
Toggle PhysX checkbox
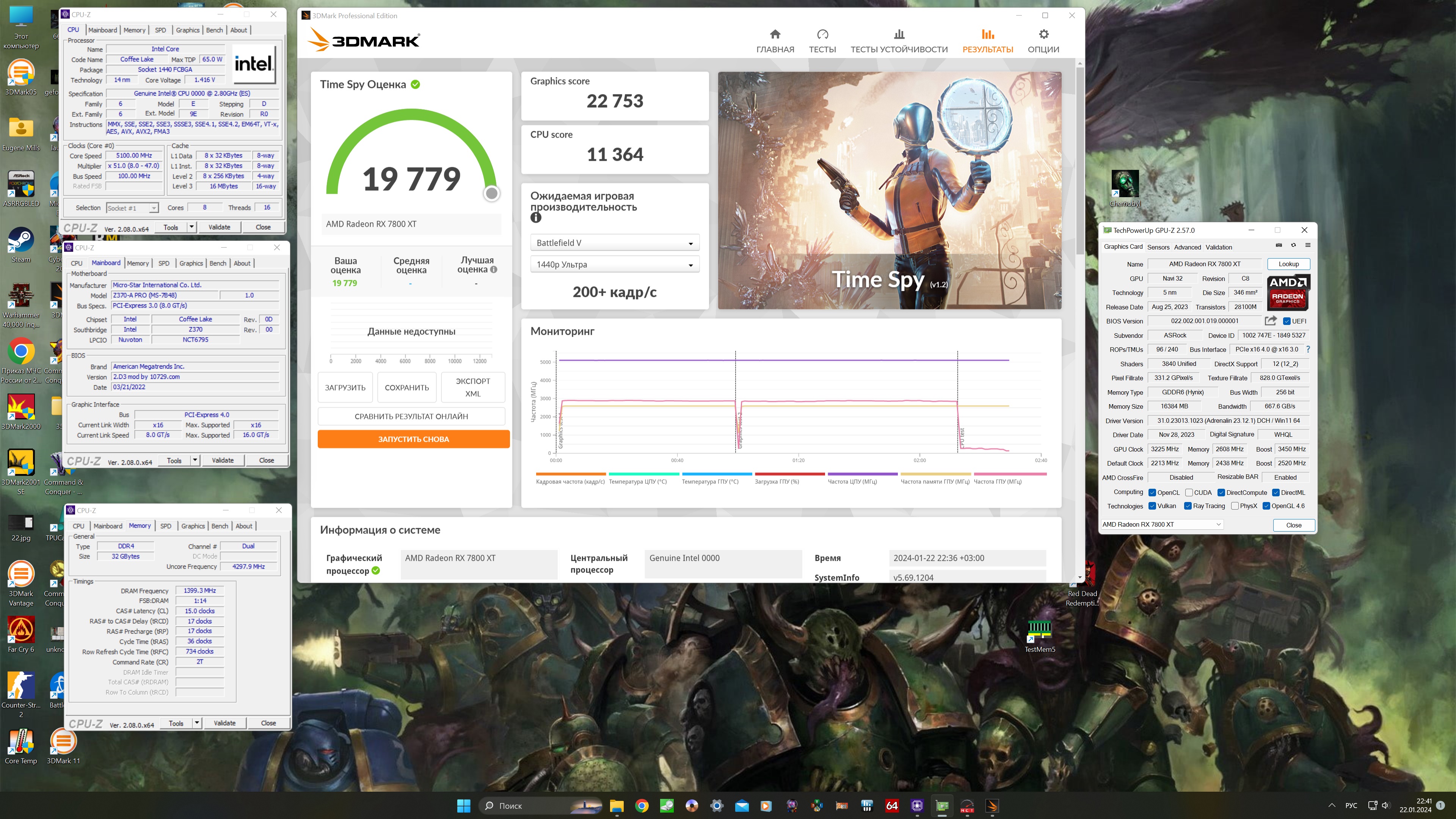pyautogui.click(x=1235, y=506)
